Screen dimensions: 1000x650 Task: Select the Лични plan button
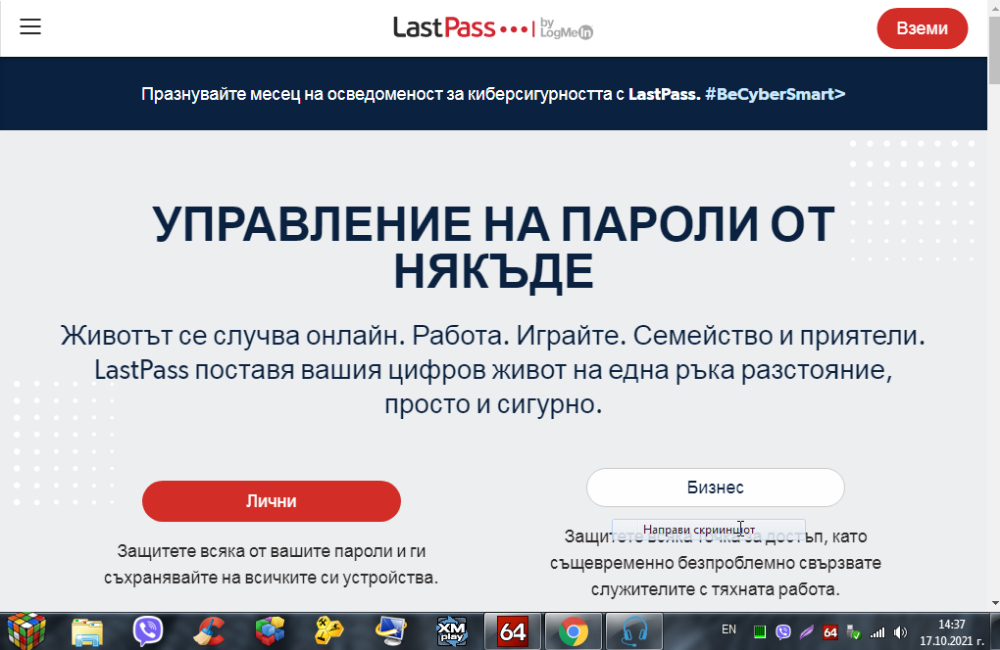(271, 501)
